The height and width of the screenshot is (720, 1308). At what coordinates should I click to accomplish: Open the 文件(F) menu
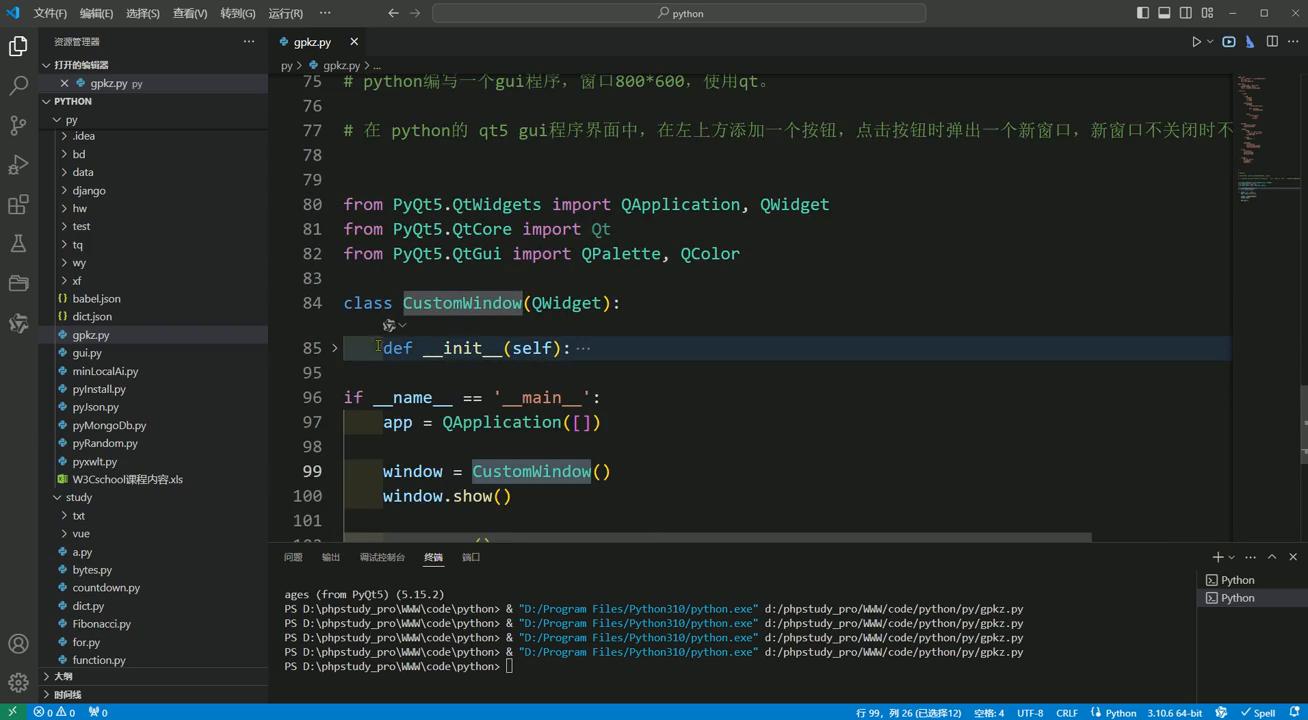50,13
